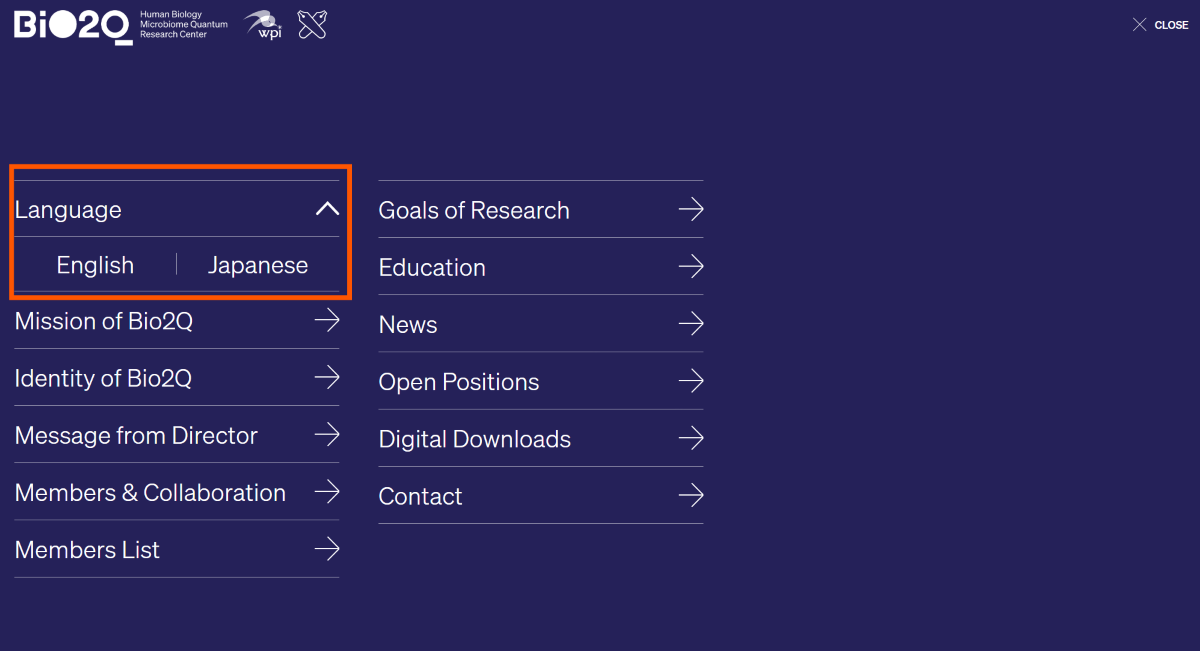The height and width of the screenshot is (651, 1200).
Task: Click the arrow next to Education
Action: point(691,266)
